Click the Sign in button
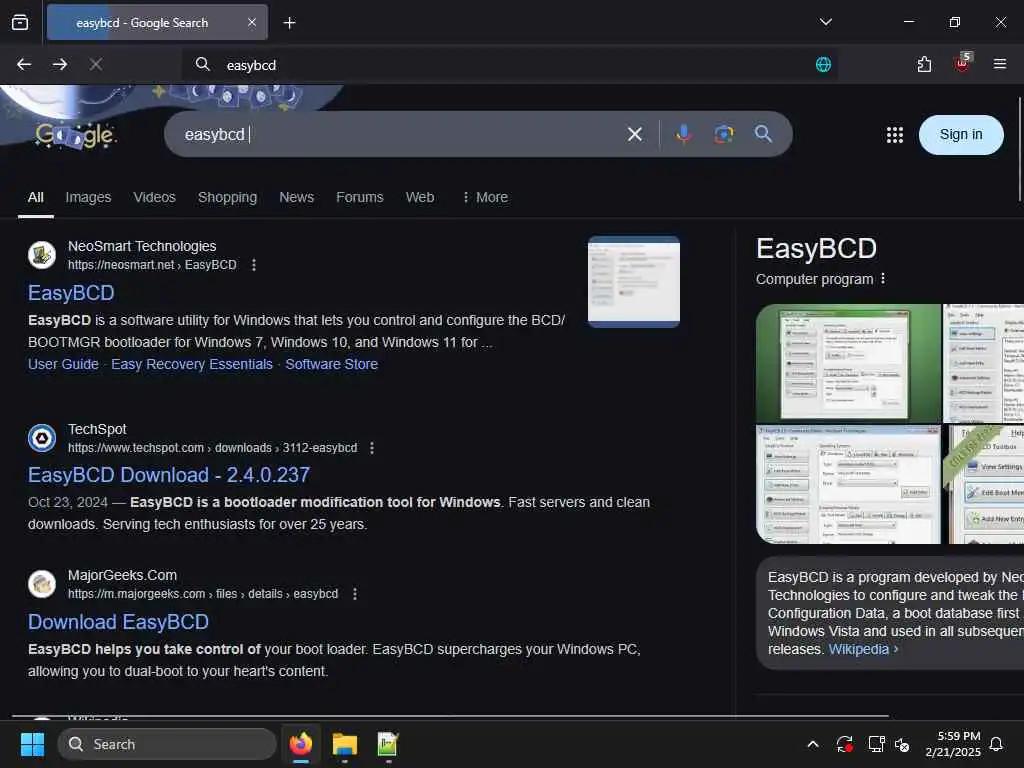The width and height of the screenshot is (1024, 768). (961, 135)
